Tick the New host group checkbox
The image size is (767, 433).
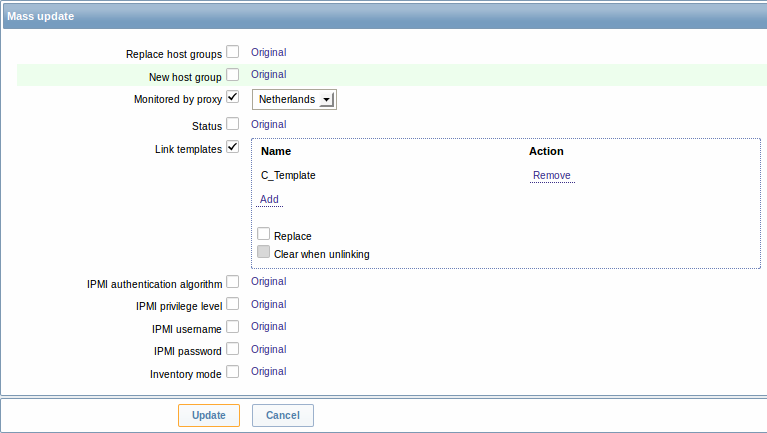(232, 74)
